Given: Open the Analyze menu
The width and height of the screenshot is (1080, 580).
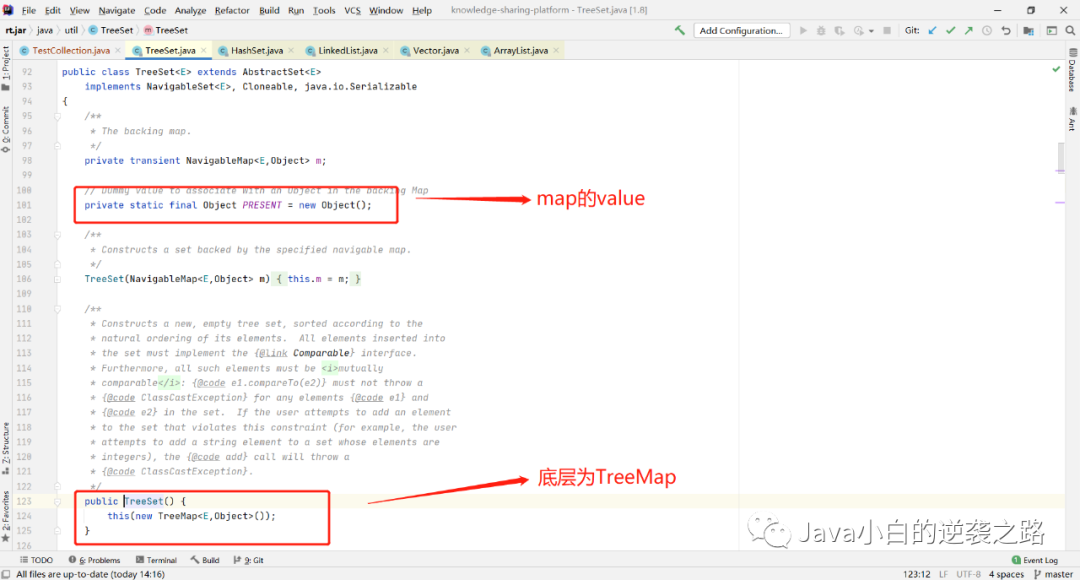Looking at the screenshot, I should [x=190, y=10].
